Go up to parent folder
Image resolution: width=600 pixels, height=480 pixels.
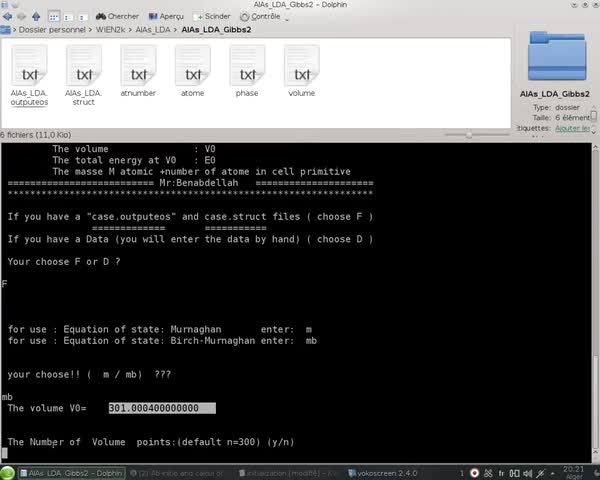tap(36, 16)
